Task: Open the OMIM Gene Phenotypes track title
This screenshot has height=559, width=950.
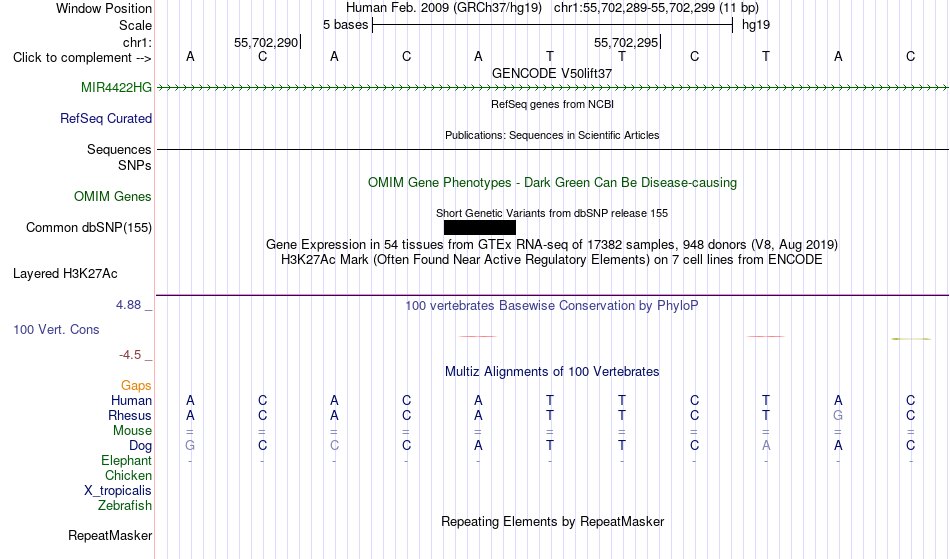Action: [x=553, y=183]
